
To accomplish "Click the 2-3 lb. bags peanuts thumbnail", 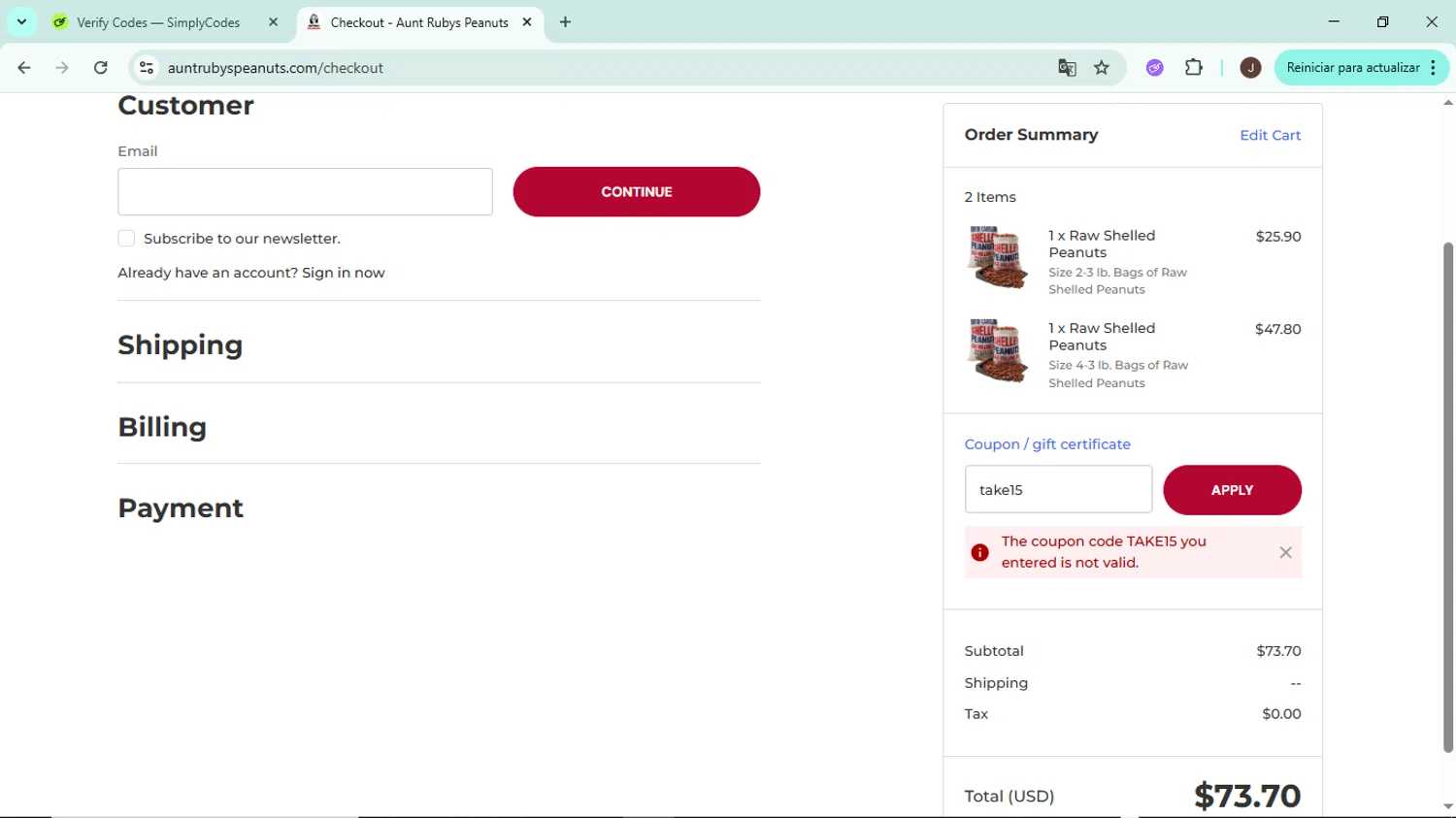I will [x=997, y=258].
